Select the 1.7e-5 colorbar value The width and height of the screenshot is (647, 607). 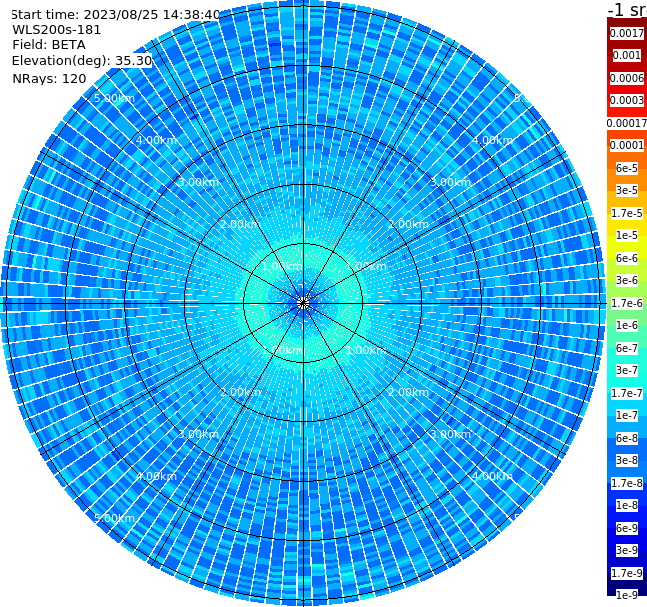(x=627, y=213)
